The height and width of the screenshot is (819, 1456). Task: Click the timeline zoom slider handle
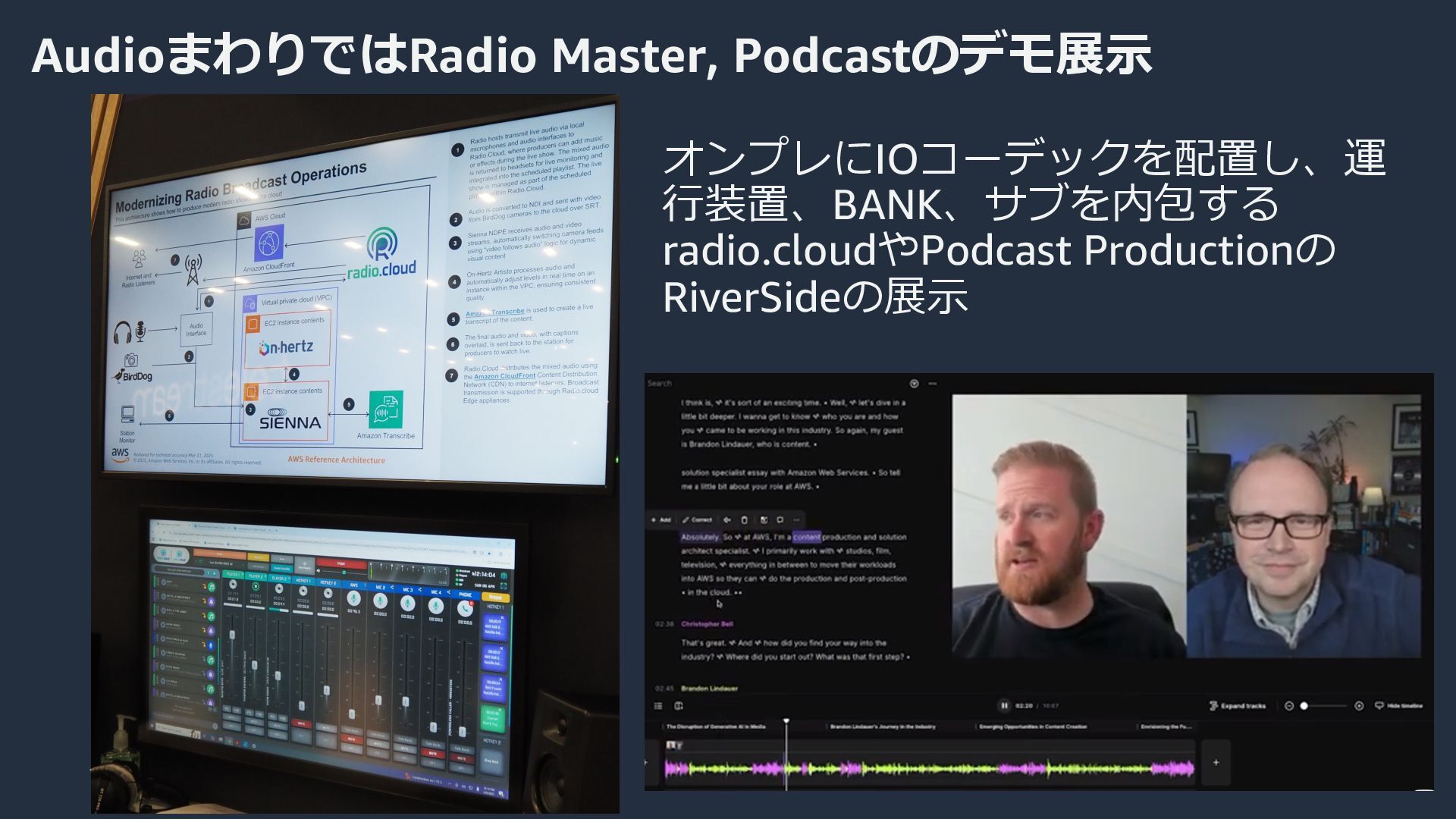(x=1304, y=706)
